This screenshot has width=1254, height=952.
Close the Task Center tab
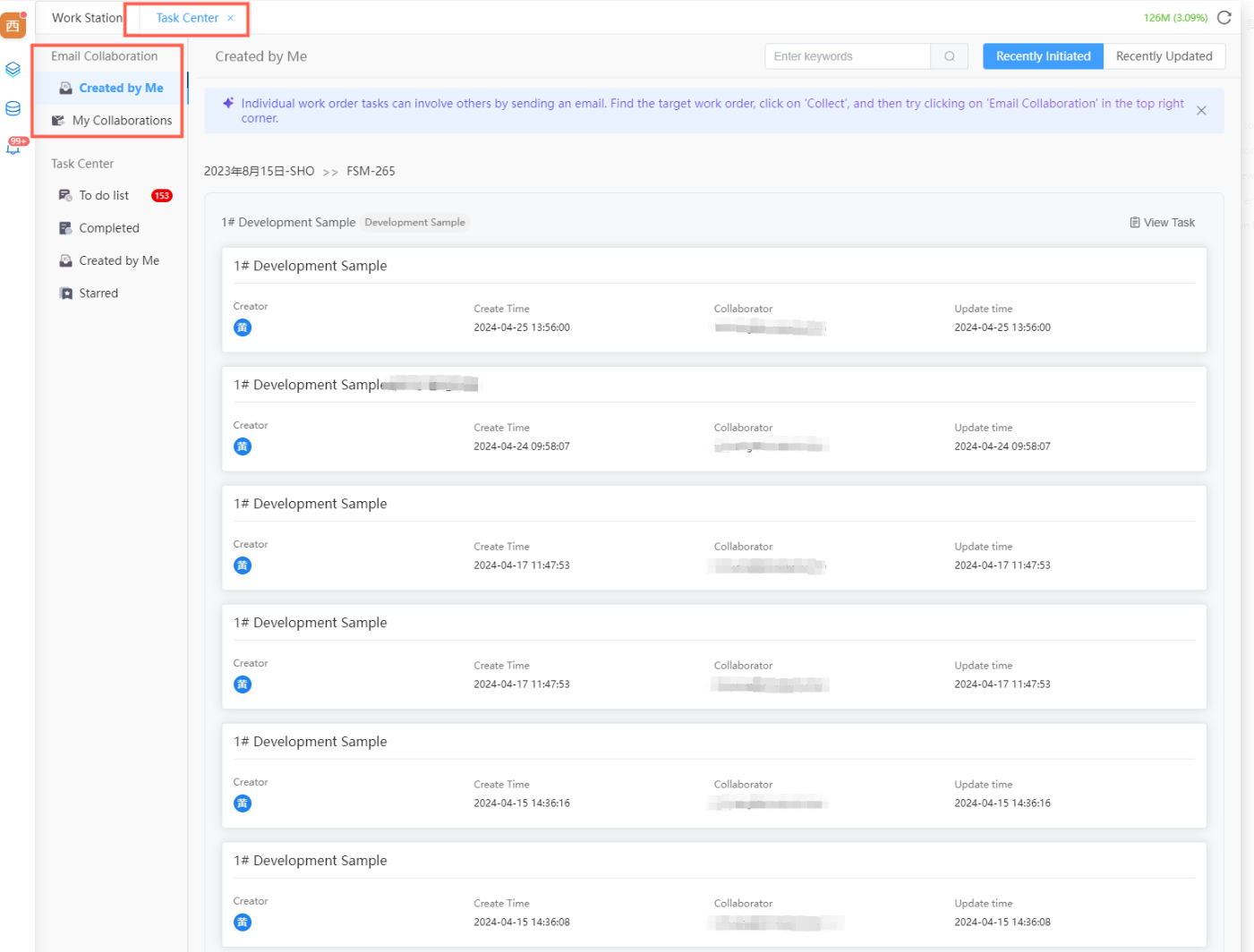(x=230, y=18)
